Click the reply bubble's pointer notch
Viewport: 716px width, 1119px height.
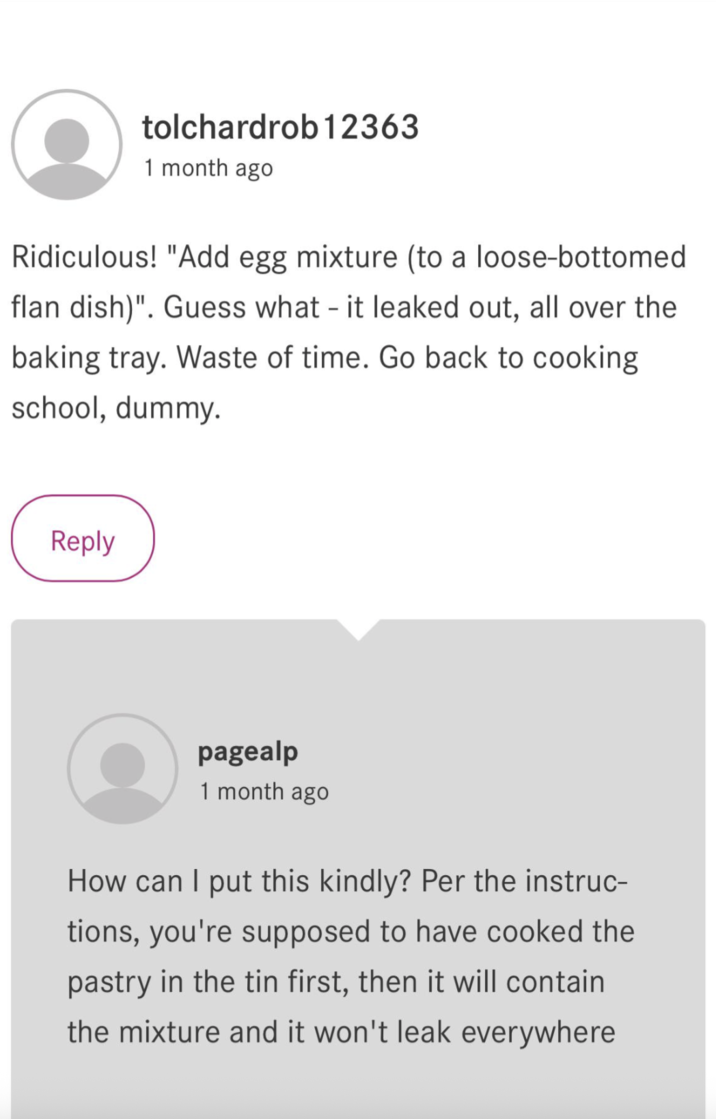click(358, 629)
